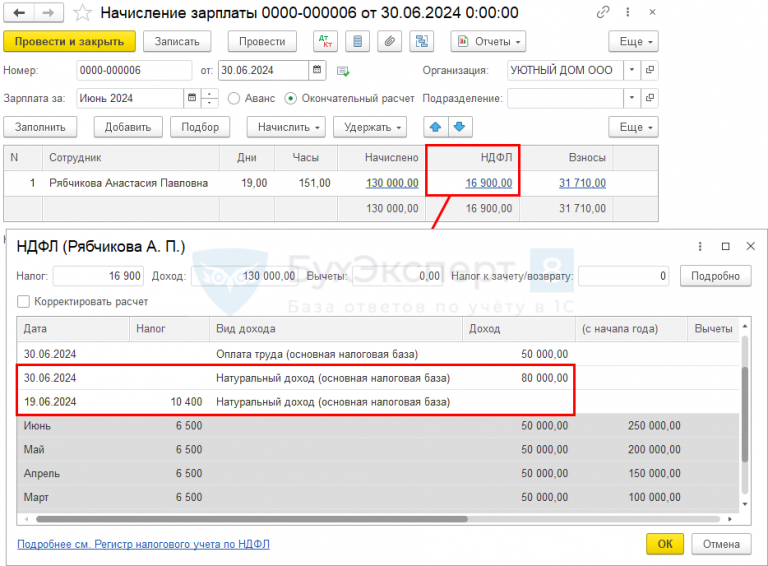Click the Подбор button
The width and height of the screenshot is (768, 566).
[x=200, y=127]
